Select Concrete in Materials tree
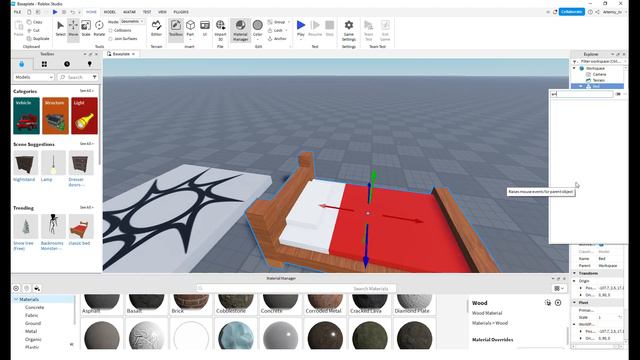This screenshot has height=360, width=640. [34, 307]
